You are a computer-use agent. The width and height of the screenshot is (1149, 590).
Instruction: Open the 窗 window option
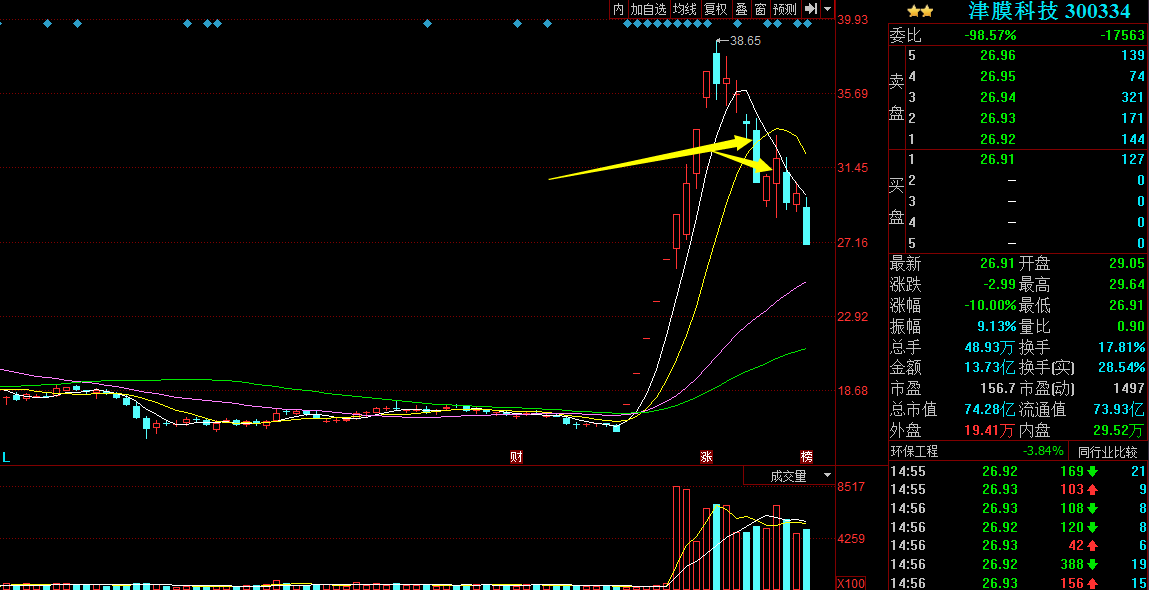(760, 9)
